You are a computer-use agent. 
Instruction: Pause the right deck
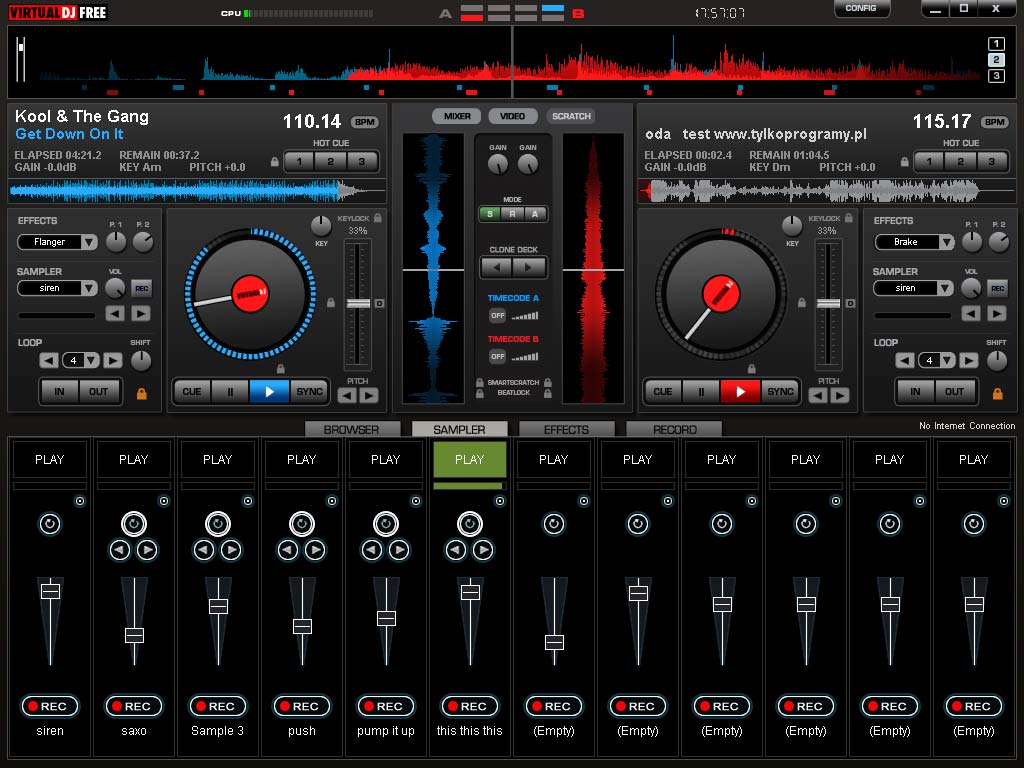pos(701,392)
